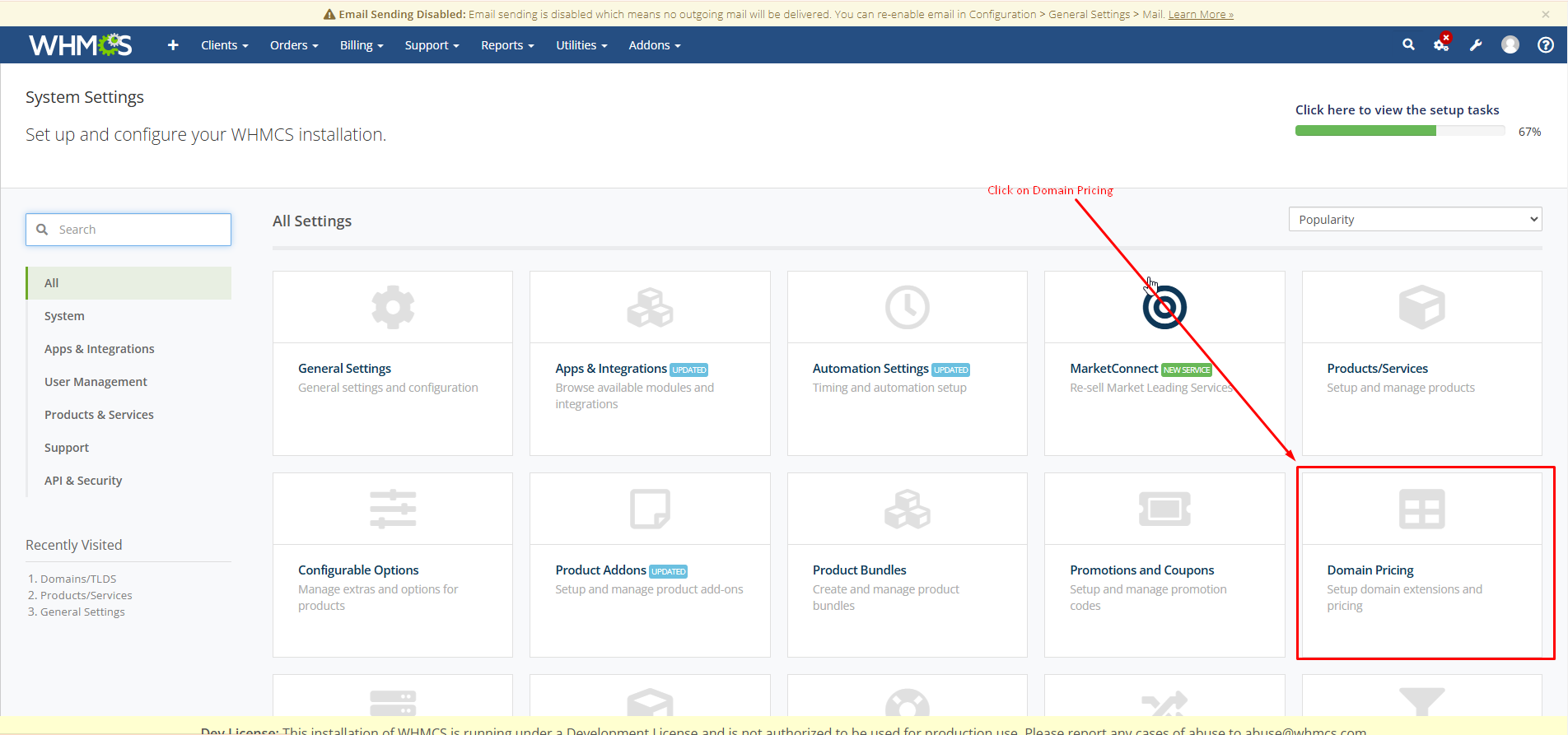The width and height of the screenshot is (1568, 735).
Task: Open the Automation Settings clock icon
Action: pos(907,308)
